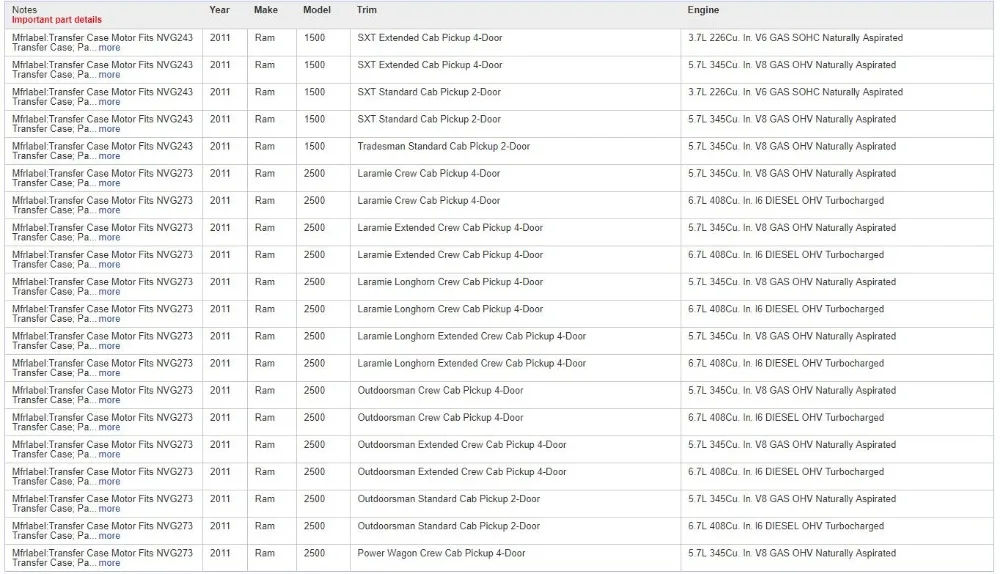
Task: Select 'Power Wagon Crew Cab Pickup 4-Door' trim cell
Action: pyautogui.click(x=441, y=554)
